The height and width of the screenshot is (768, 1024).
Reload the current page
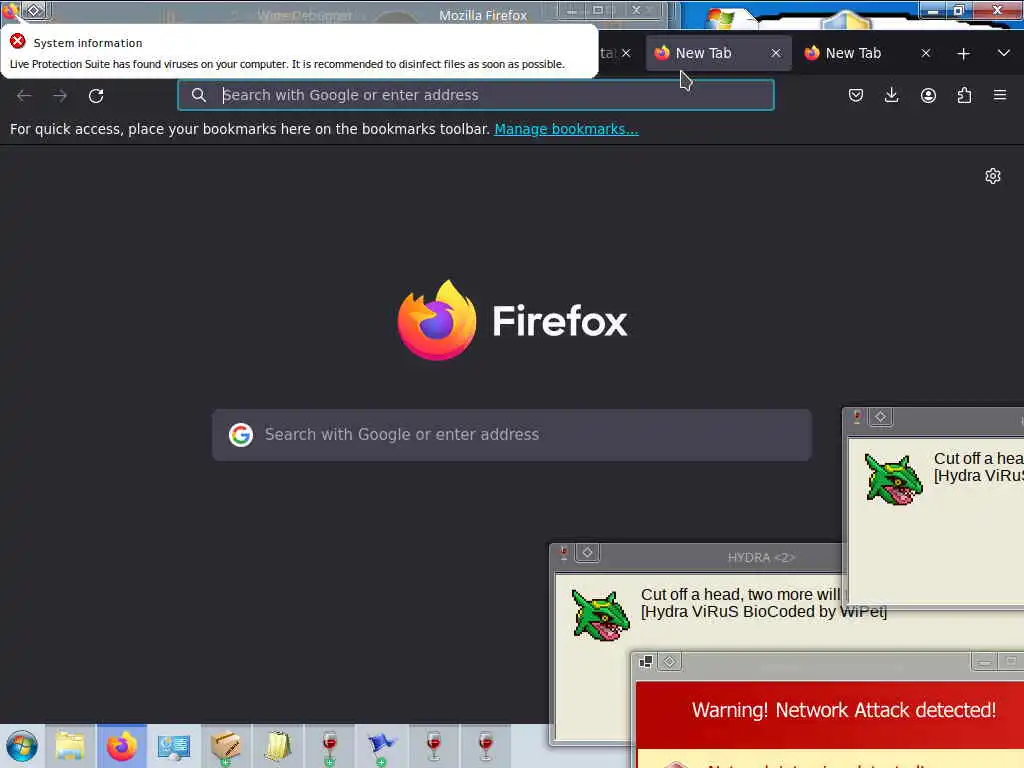[x=96, y=96]
